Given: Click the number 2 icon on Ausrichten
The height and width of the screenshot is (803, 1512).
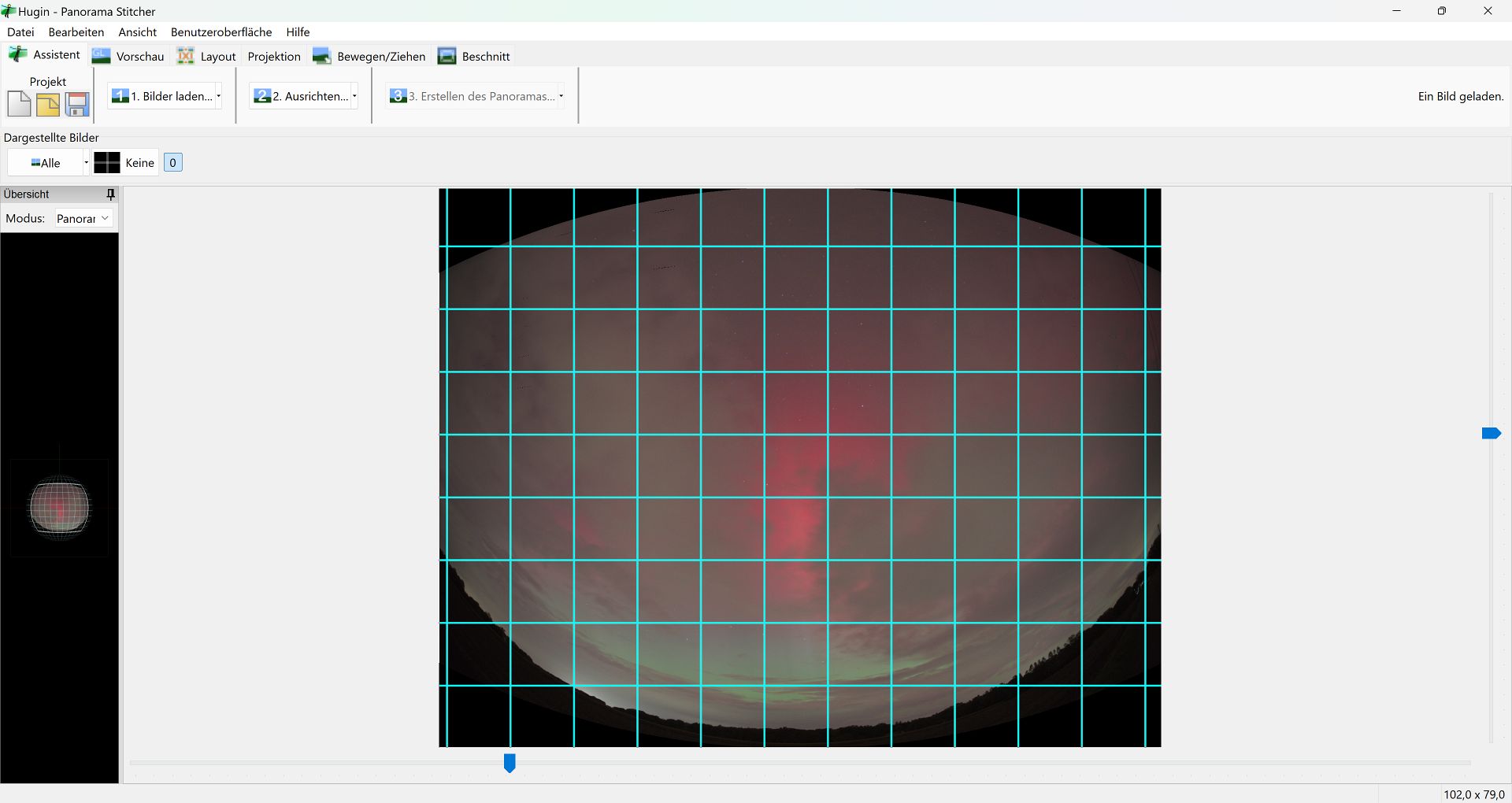Looking at the screenshot, I should pos(262,96).
